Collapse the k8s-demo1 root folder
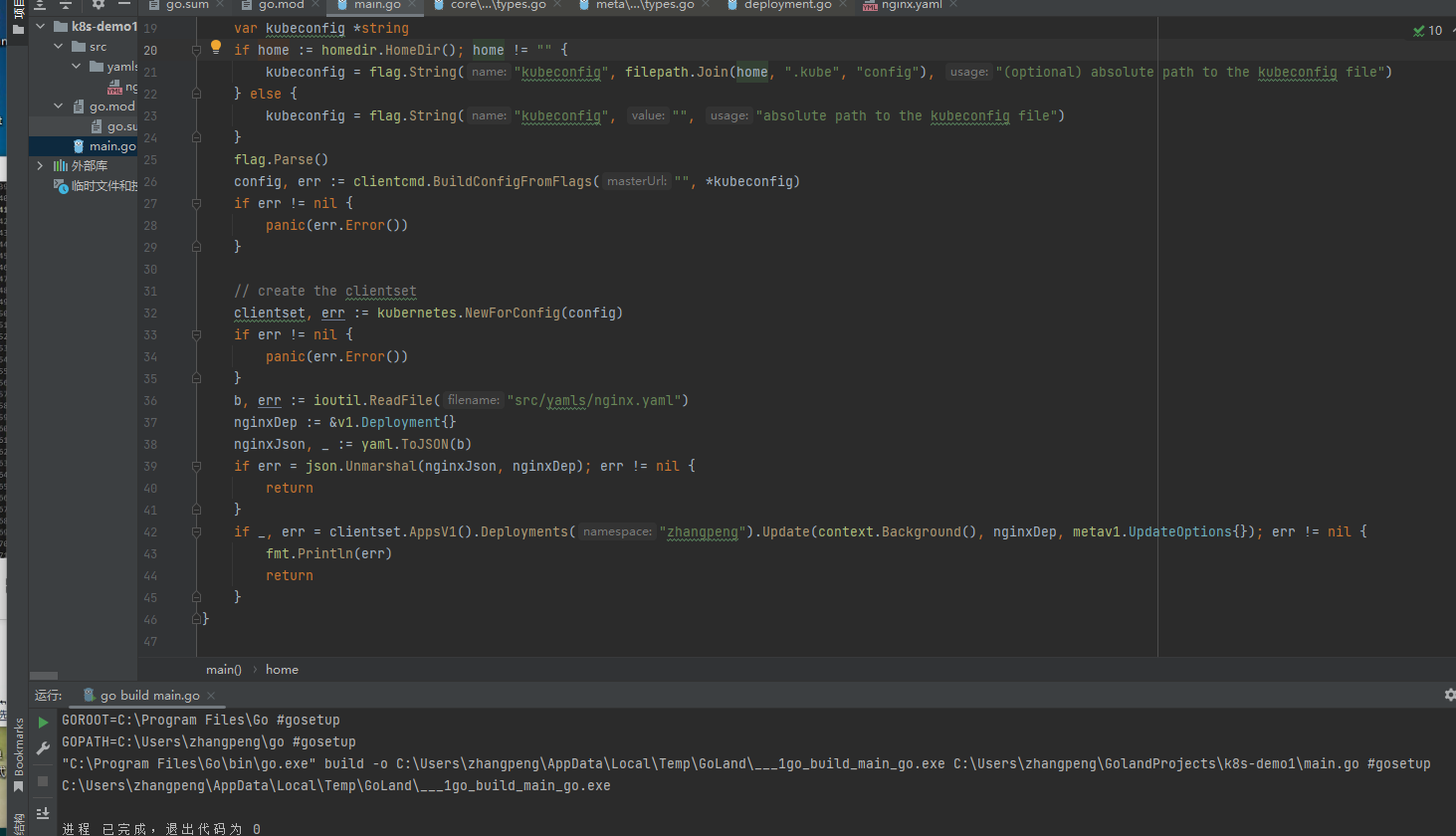Image resolution: width=1456 pixels, height=836 pixels. (x=41, y=27)
